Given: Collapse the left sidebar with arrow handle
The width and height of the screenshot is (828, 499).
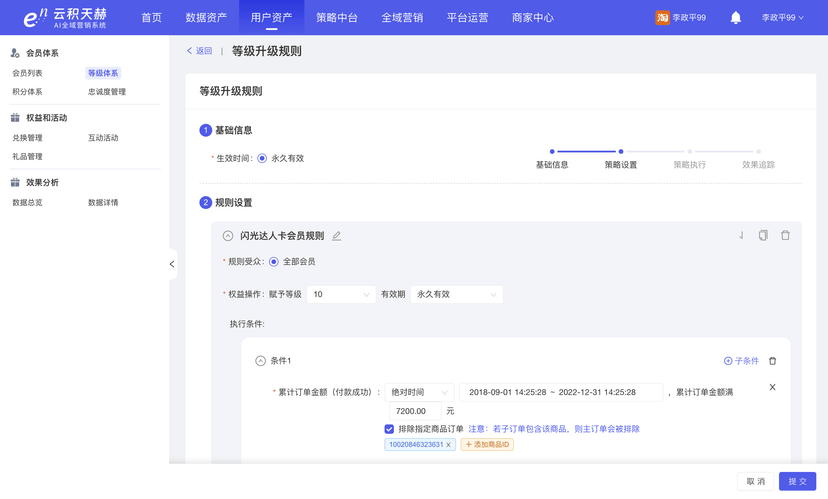Looking at the screenshot, I should [x=172, y=264].
